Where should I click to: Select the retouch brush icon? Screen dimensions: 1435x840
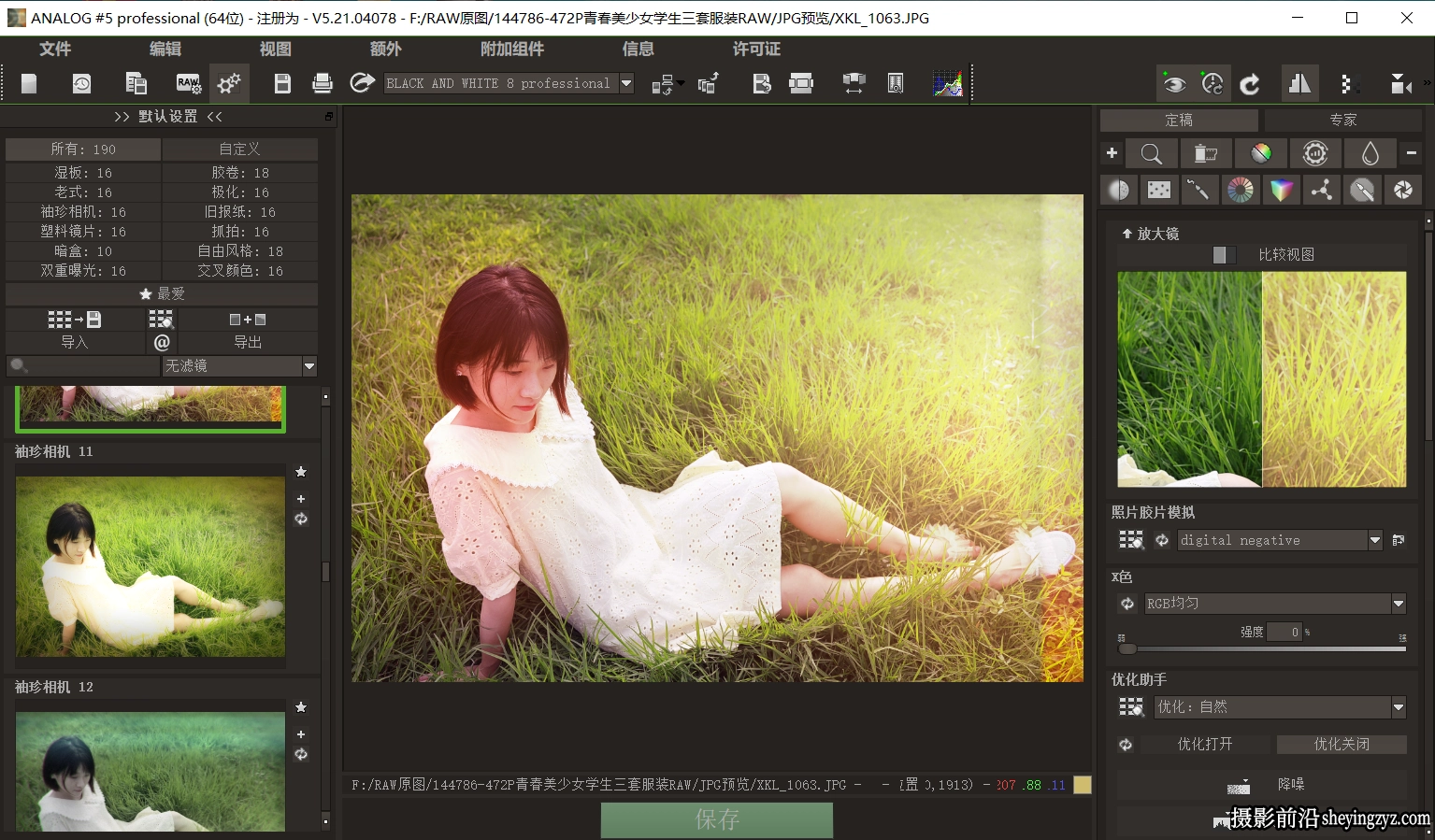pyautogui.click(x=1198, y=191)
